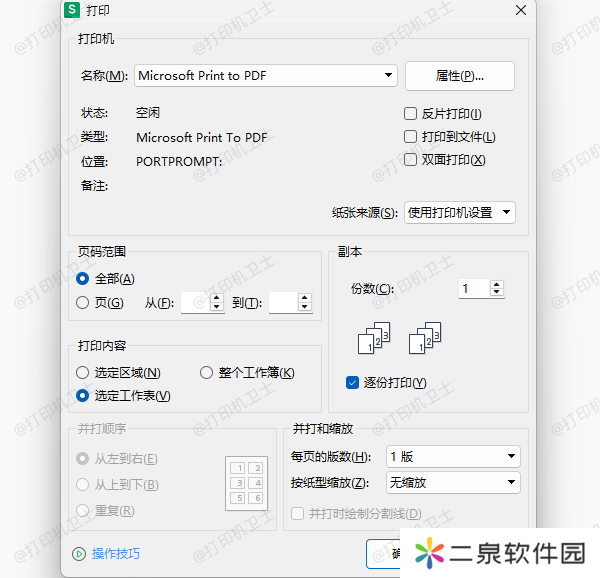Open the 操作技巧 tips link

coord(116,554)
